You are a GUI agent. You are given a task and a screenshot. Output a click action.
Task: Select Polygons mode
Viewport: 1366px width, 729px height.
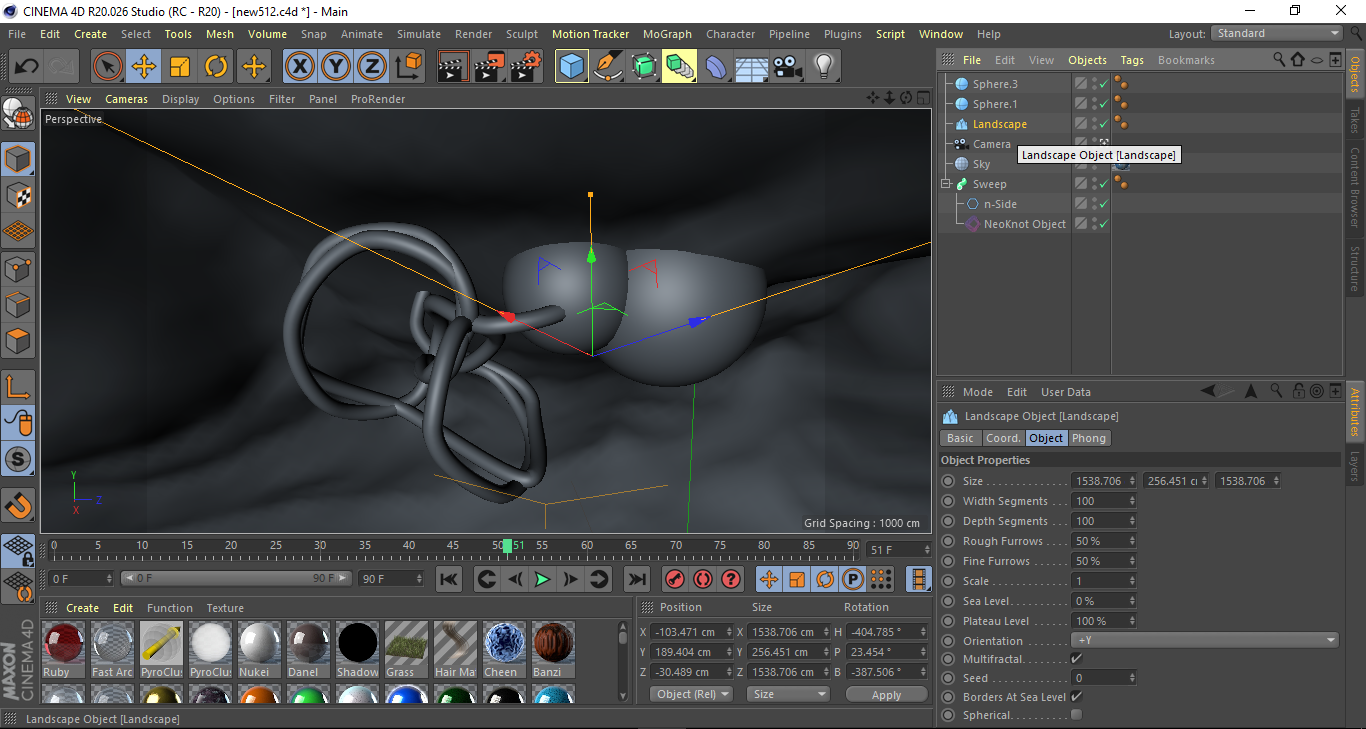[18, 340]
